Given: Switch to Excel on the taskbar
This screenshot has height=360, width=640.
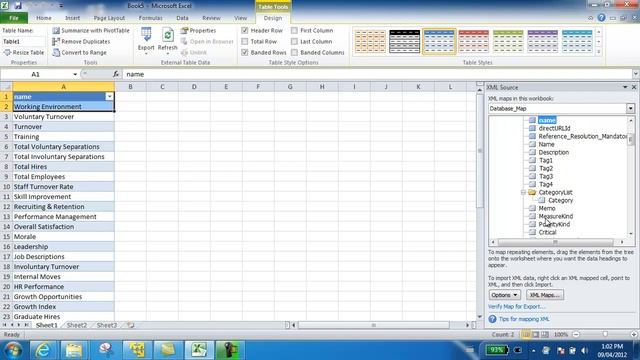Looking at the screenshot, I should (x=199, y=350).
